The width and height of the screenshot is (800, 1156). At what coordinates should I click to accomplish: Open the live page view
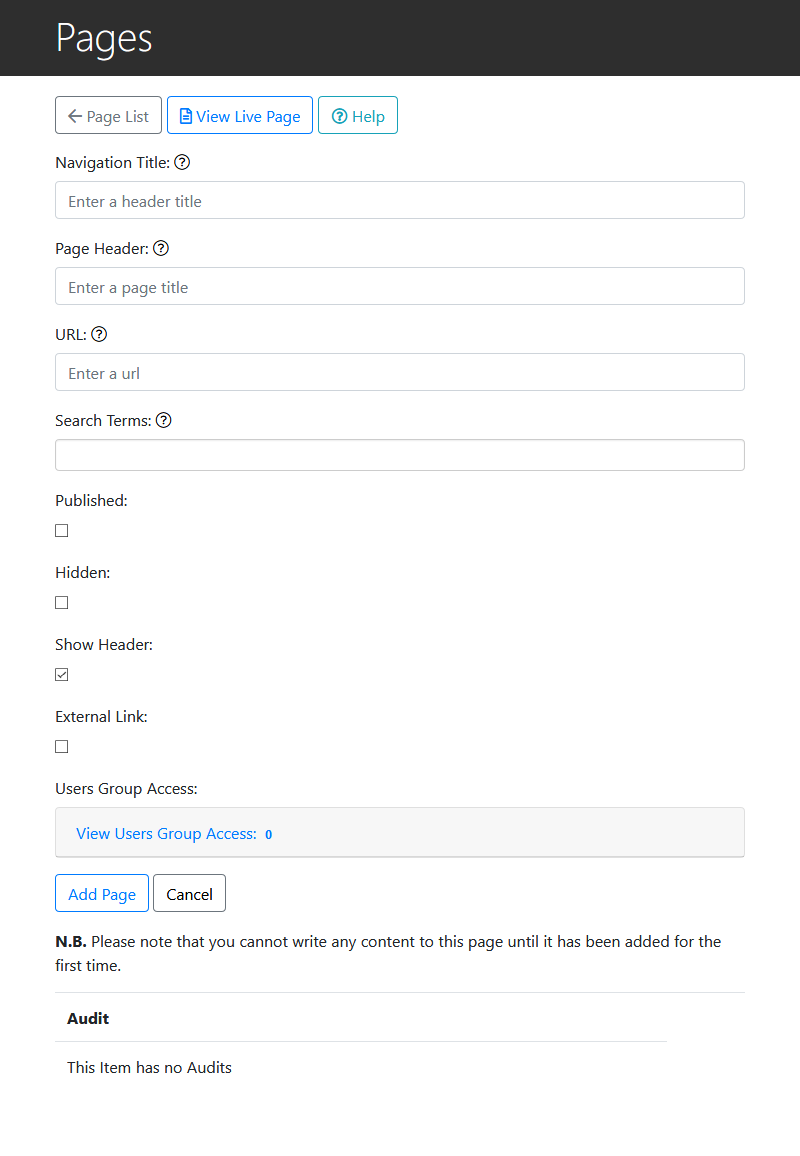click(240, 115)
